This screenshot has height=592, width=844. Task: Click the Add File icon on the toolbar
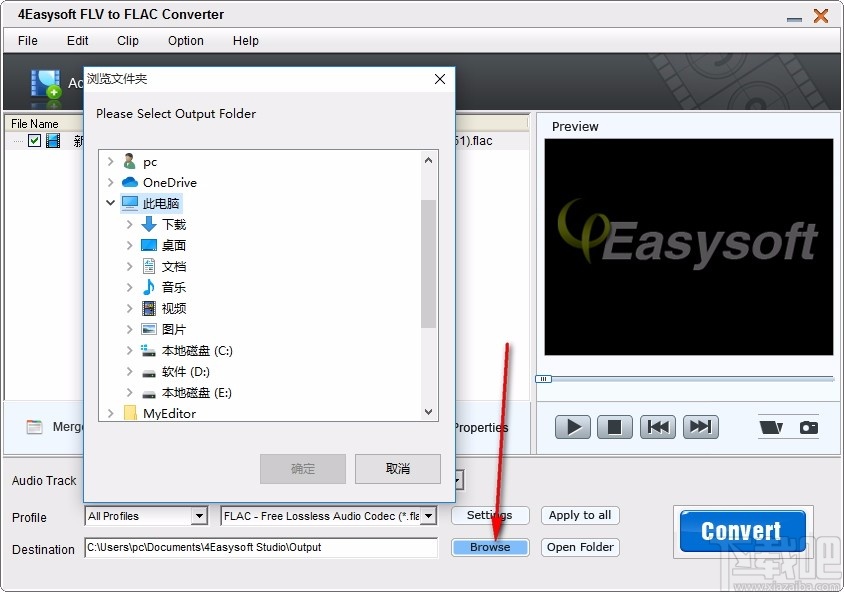44,85
